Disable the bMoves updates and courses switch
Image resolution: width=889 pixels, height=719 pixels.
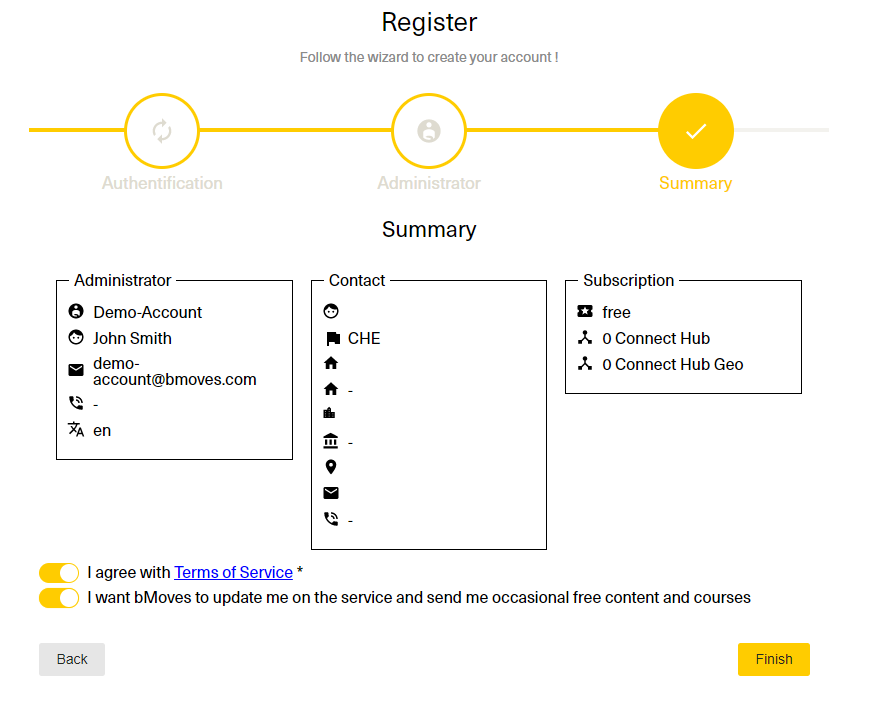click(x=59, y=598)
